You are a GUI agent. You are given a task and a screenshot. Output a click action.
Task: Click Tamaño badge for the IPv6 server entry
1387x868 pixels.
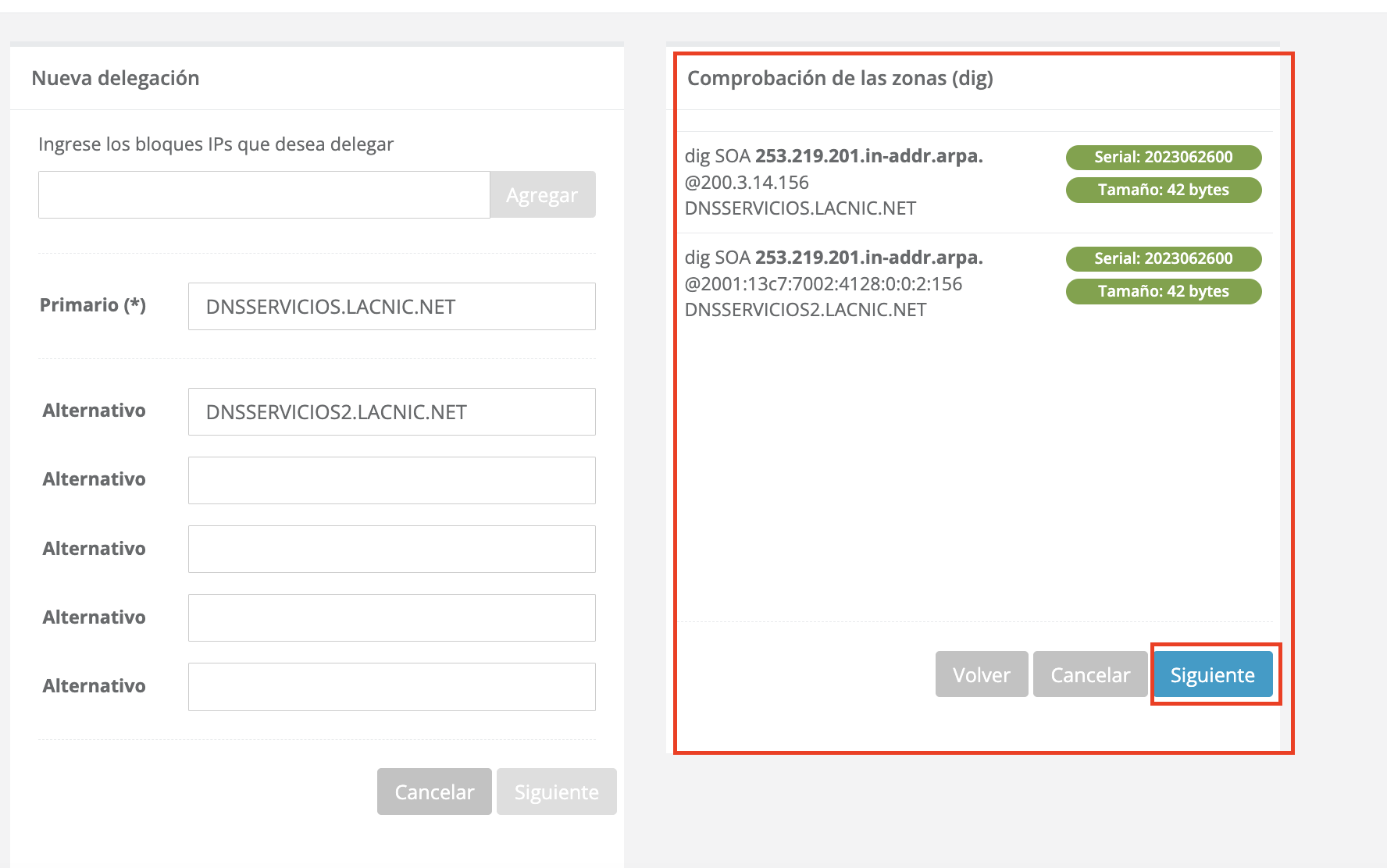[x=1163, y=291]
